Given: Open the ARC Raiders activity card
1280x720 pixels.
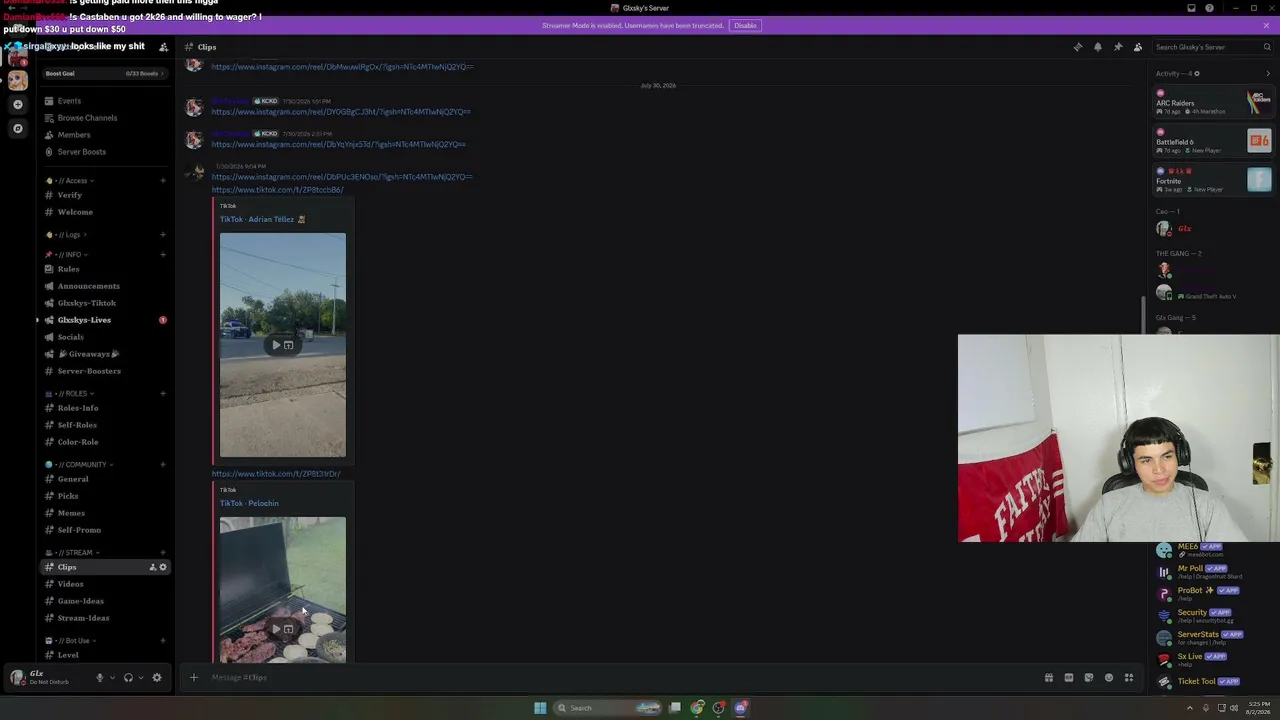Looking at the screenshot, I should tap(1213, 102).
